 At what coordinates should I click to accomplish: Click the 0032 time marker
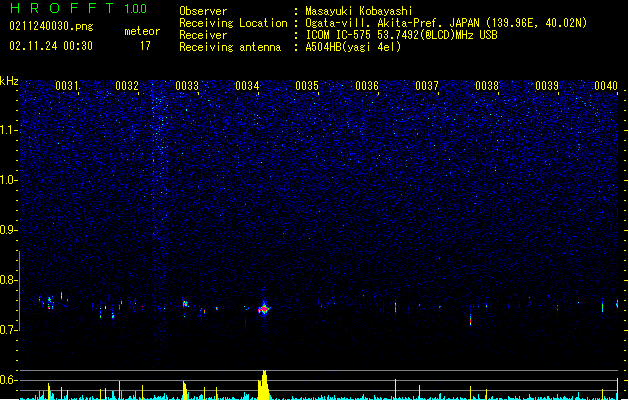(127, 86)
